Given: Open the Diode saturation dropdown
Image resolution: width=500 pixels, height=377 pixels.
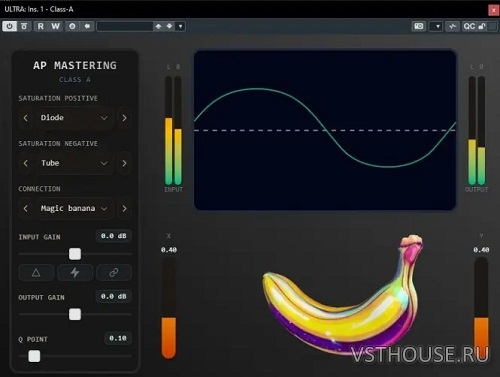Looking at the screenshot, I should click(x=74, y=118).
